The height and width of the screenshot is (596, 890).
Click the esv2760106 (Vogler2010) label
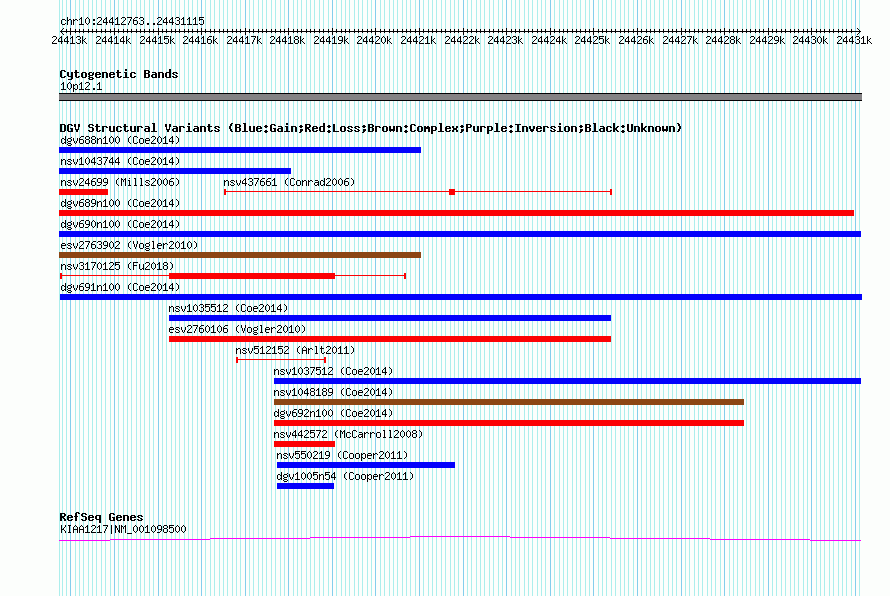click(237, 329)
